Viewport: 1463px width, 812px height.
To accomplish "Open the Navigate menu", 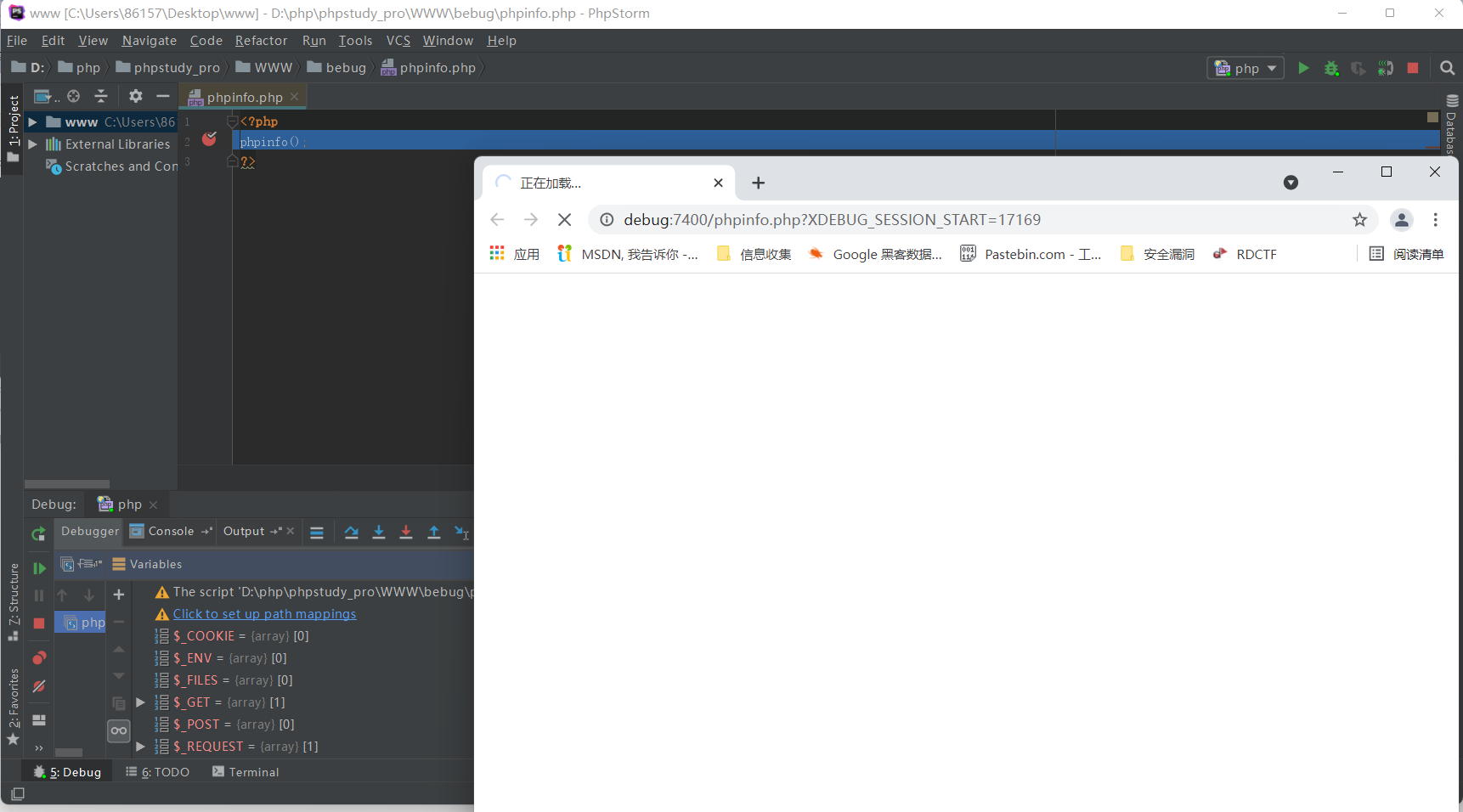I will (150, 41).
